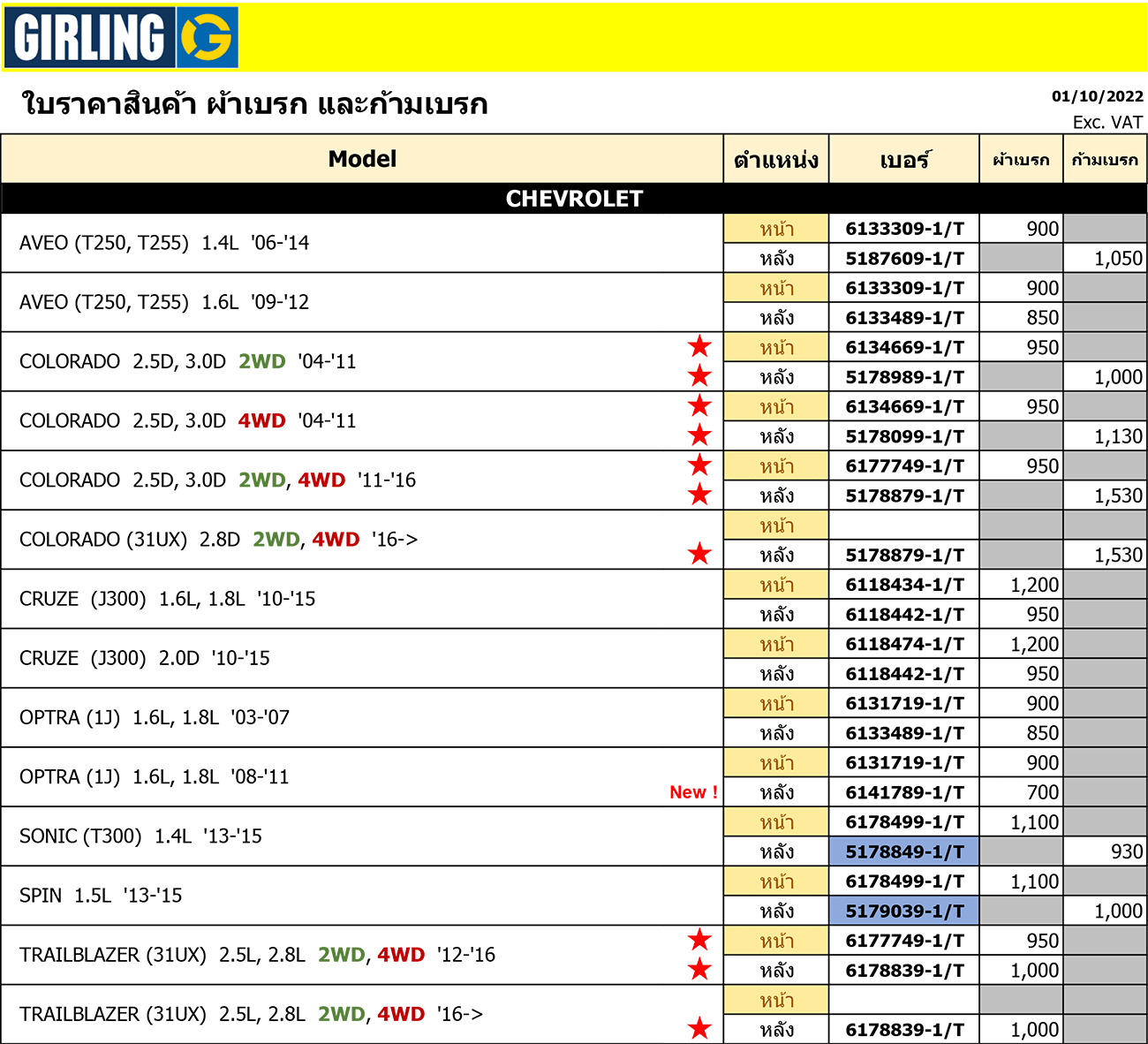
Task: Click หน้า cell of TRAILBLAZER '16-> row
Action: (x=776, y=999)
